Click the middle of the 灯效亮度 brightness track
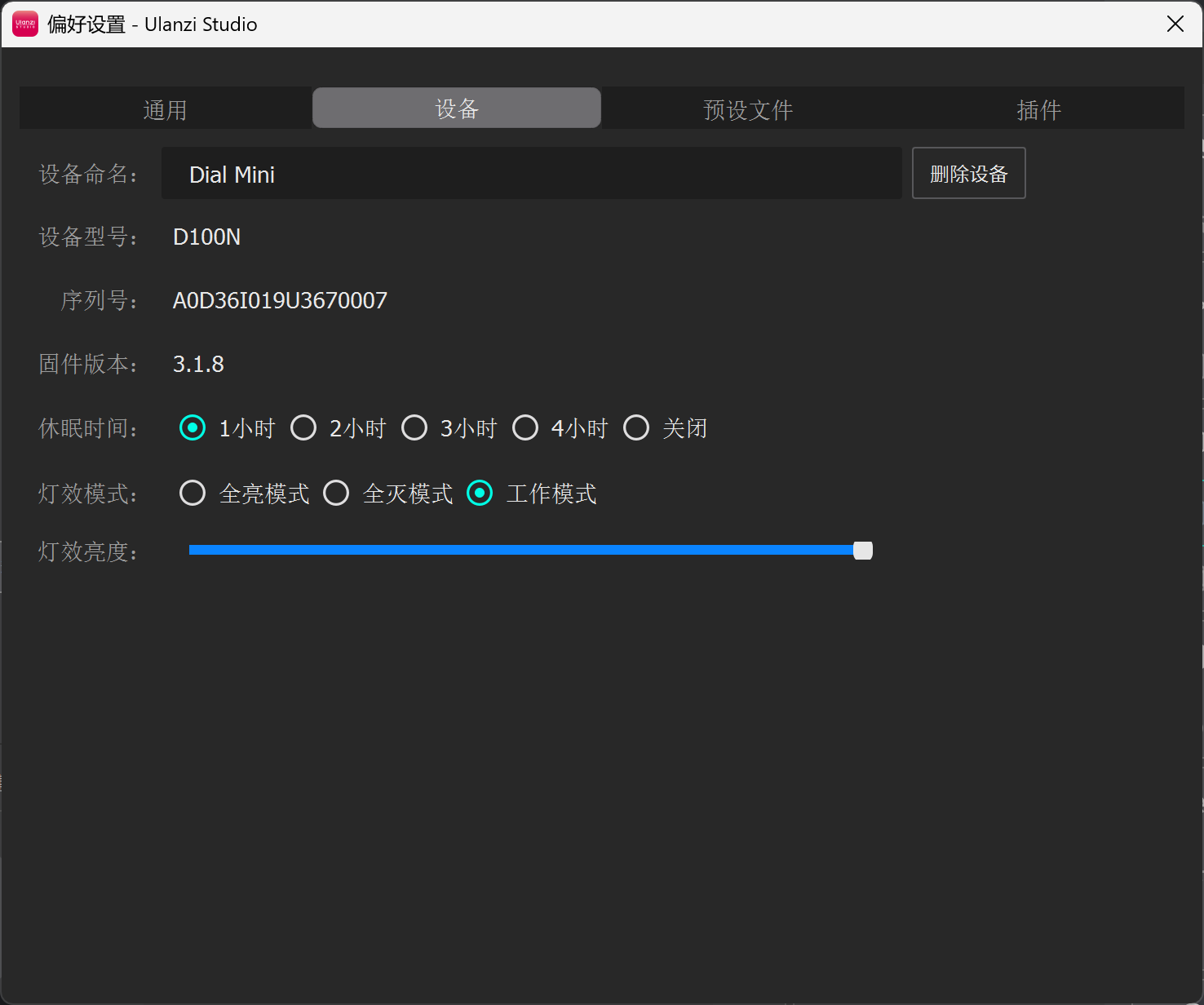The width and height of the screenshot is (1204, 1005). pos(530,550)
